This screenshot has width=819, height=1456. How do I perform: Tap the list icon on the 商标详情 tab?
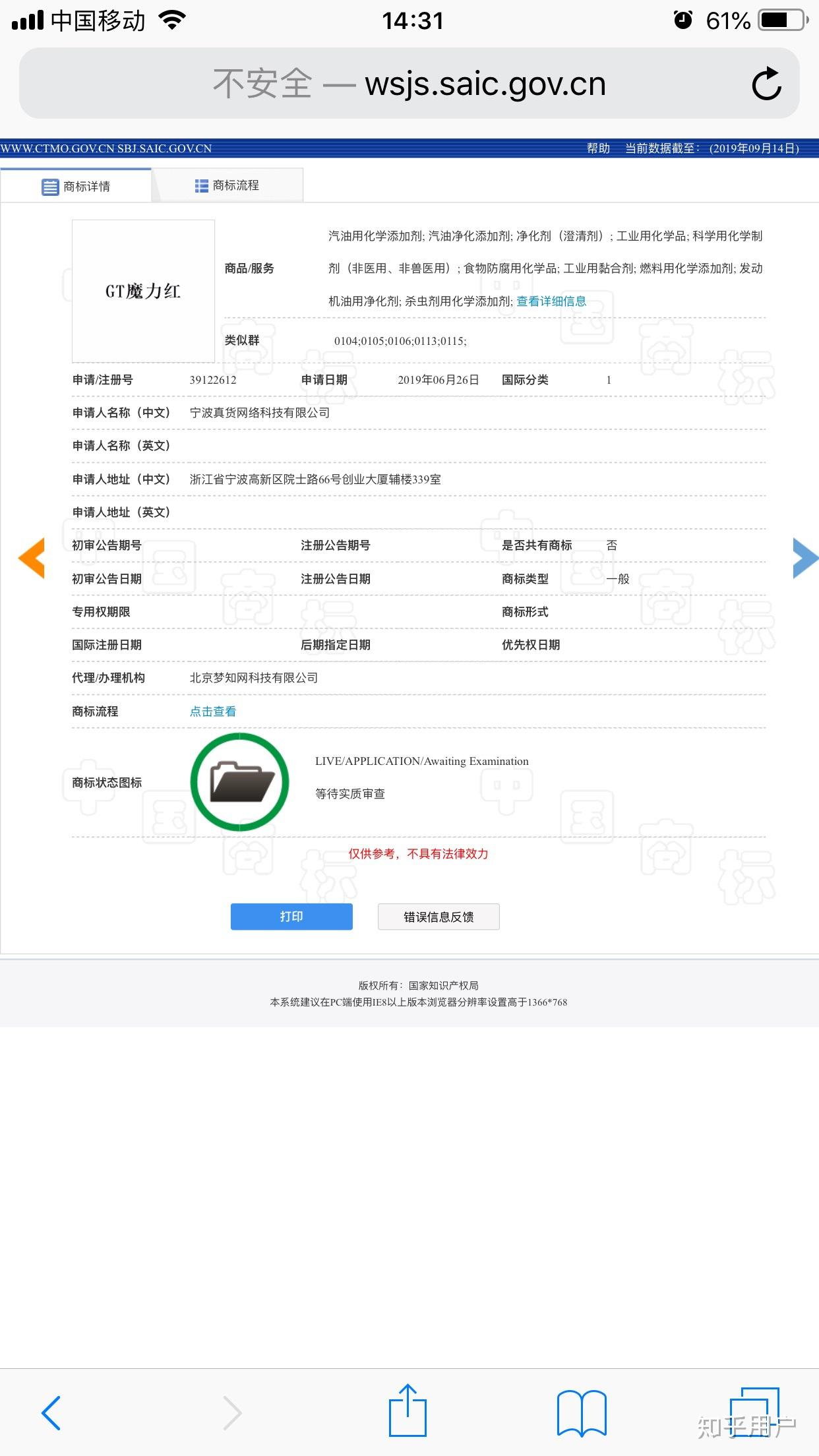pyautogui.click(x=50, y=187)
